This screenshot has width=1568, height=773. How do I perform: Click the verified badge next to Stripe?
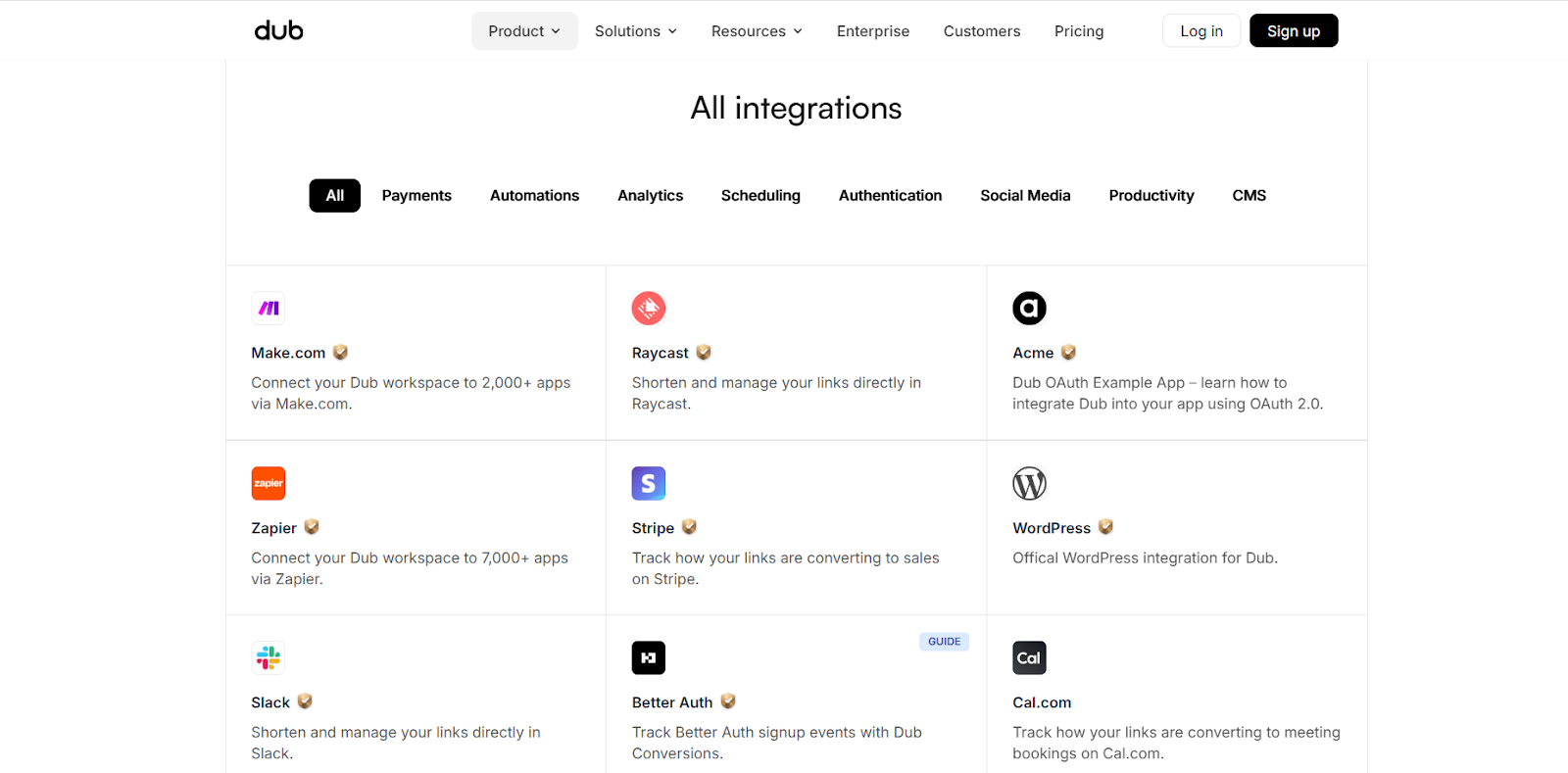[689, 527]
